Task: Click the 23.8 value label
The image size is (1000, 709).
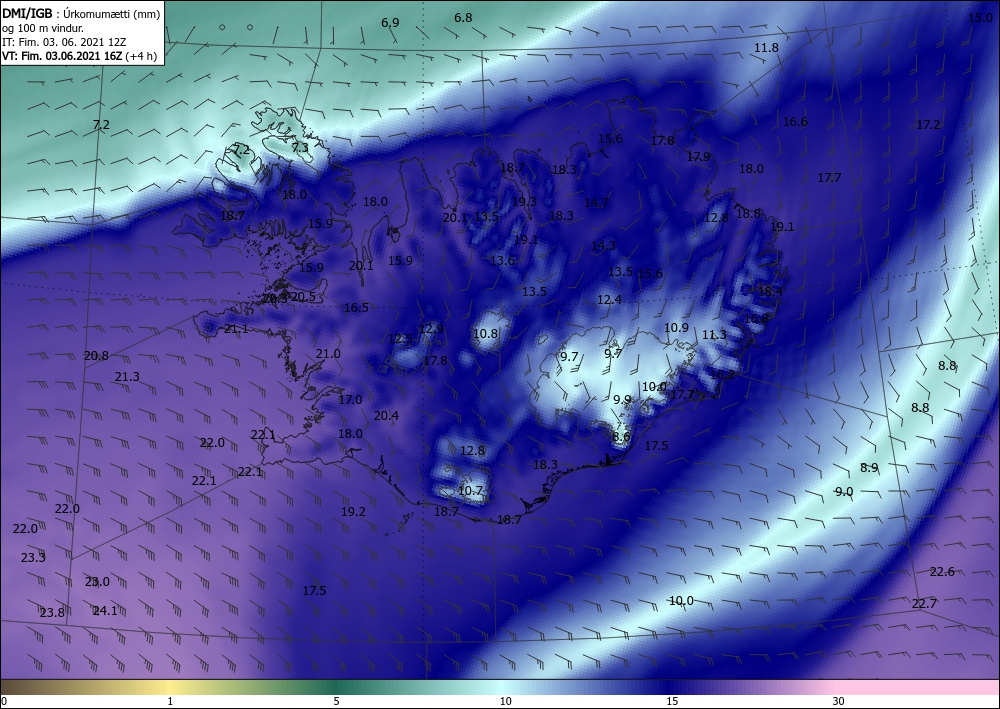Action: 52,613
